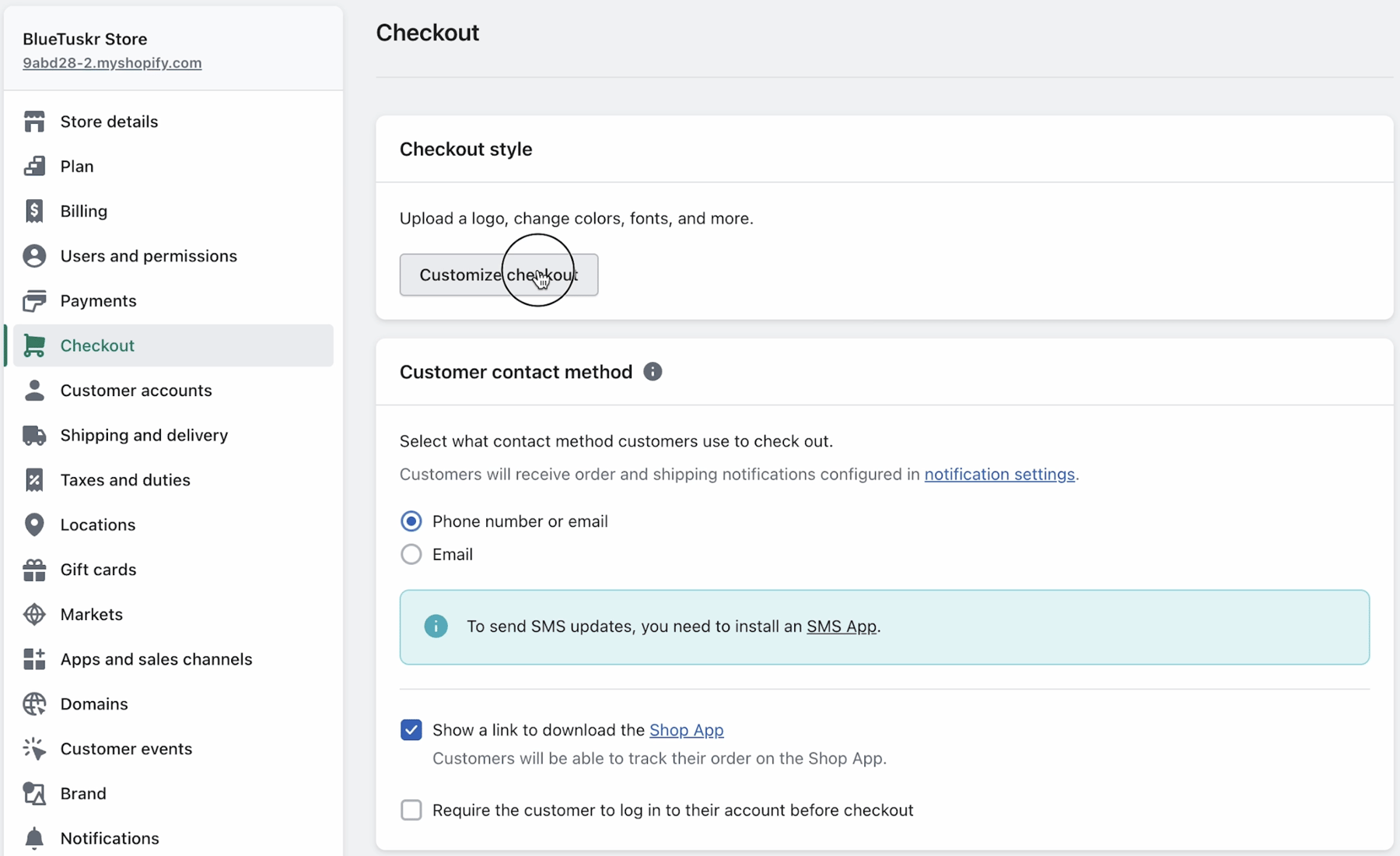Select the Shipping and delivery truck icon

[35, 435]
